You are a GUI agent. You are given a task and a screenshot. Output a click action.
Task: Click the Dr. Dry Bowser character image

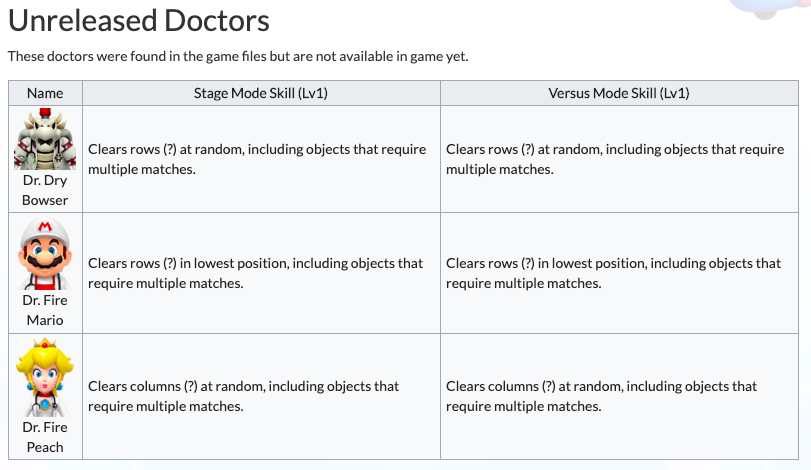point(45,139)
